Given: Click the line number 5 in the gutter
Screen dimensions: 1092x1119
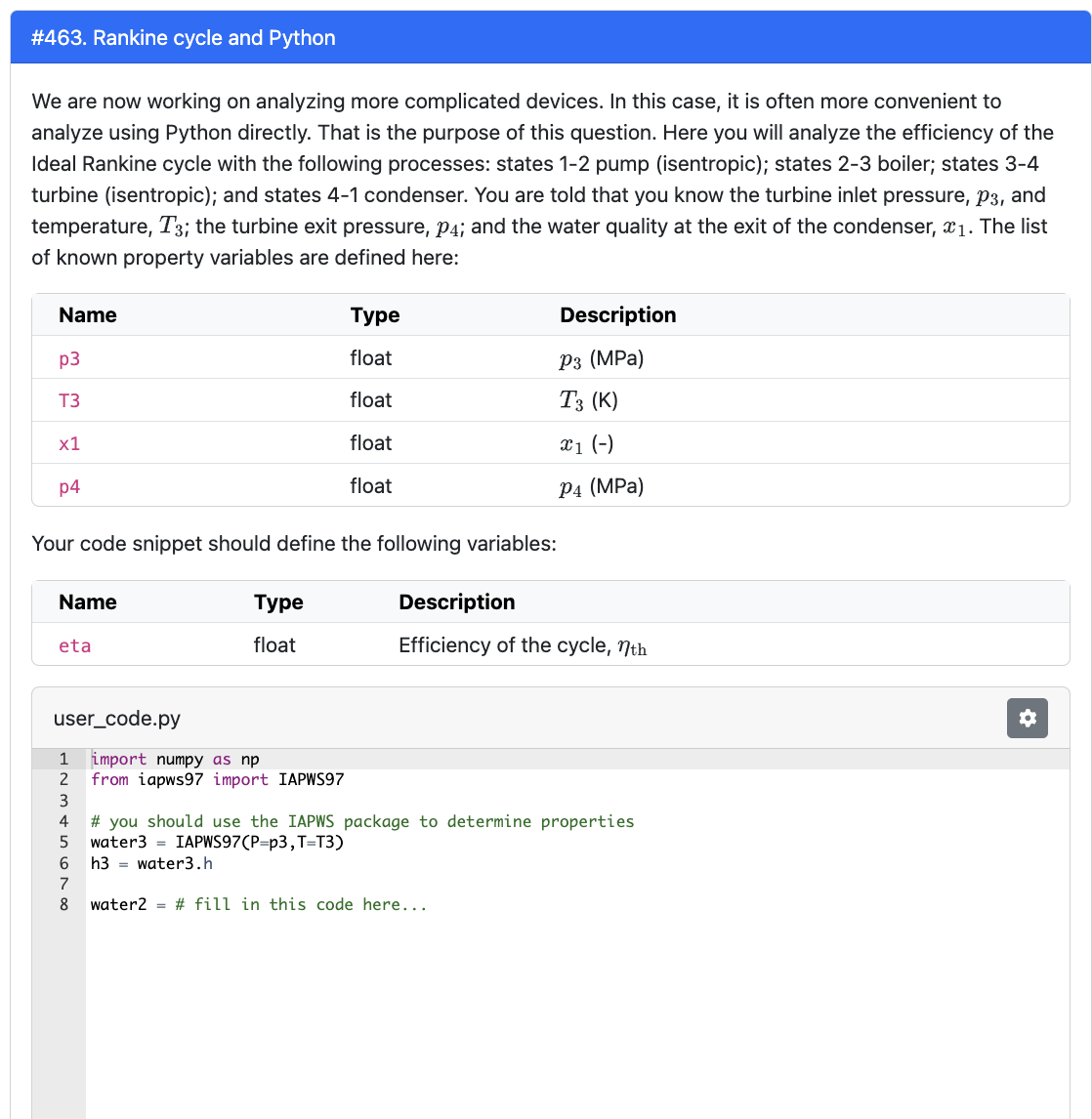Looking at the screenshot, I should click(63, 842).
